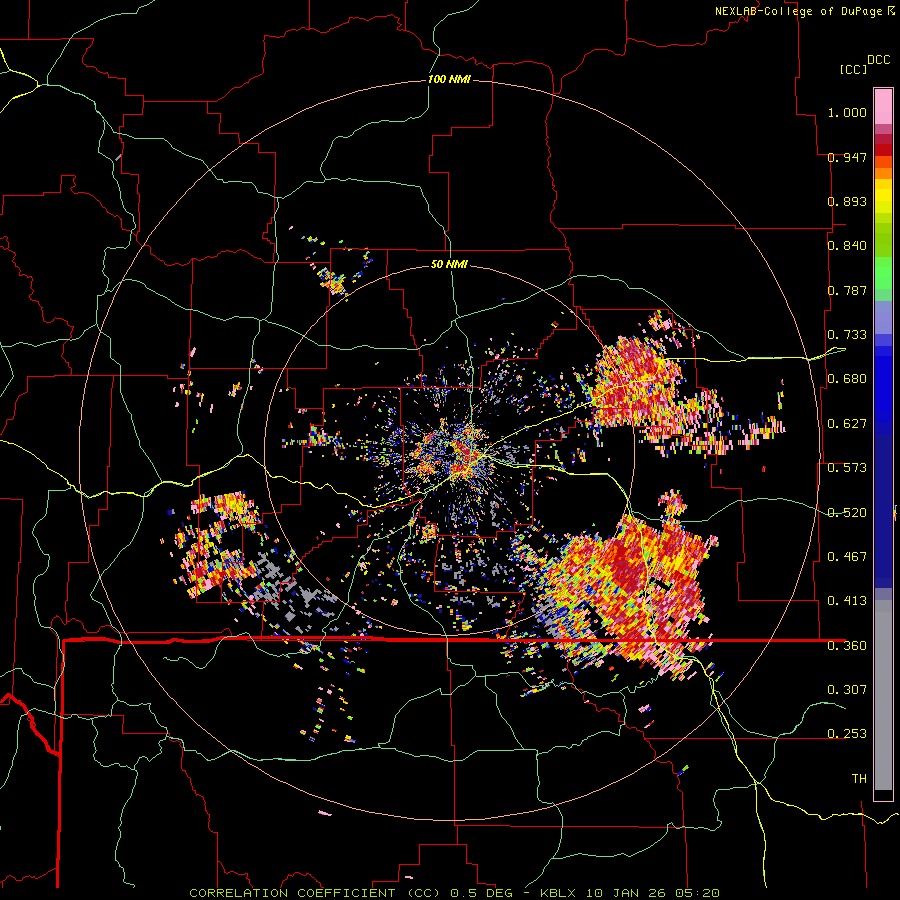Click the 0.360 legend value
This screenshot has height=900, width=900.
point(847,646)
